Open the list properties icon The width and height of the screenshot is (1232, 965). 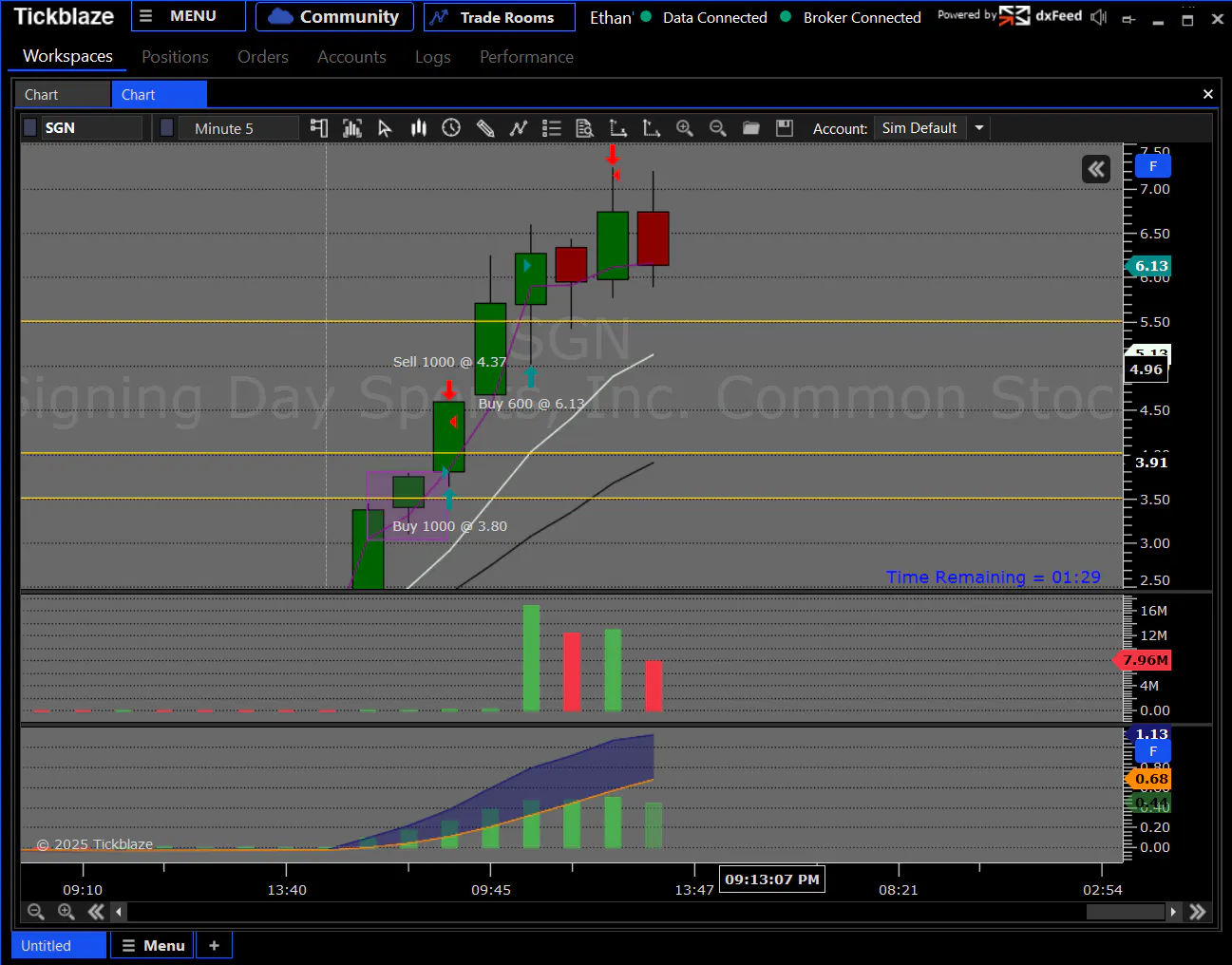(x=551, y=128)
